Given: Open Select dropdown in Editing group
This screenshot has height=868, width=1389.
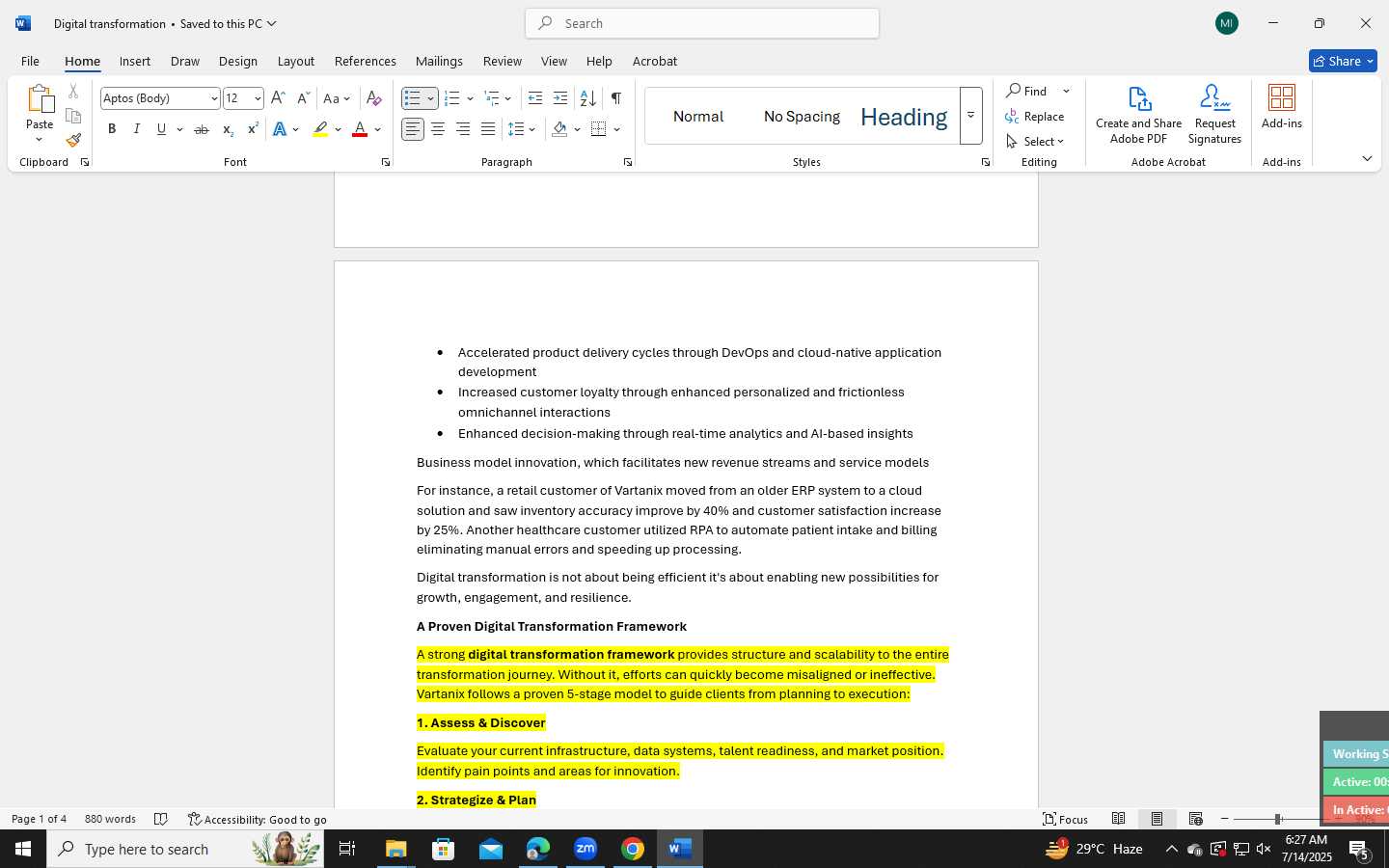Looking at the screenshot, I should click(x=1035, y=141).
